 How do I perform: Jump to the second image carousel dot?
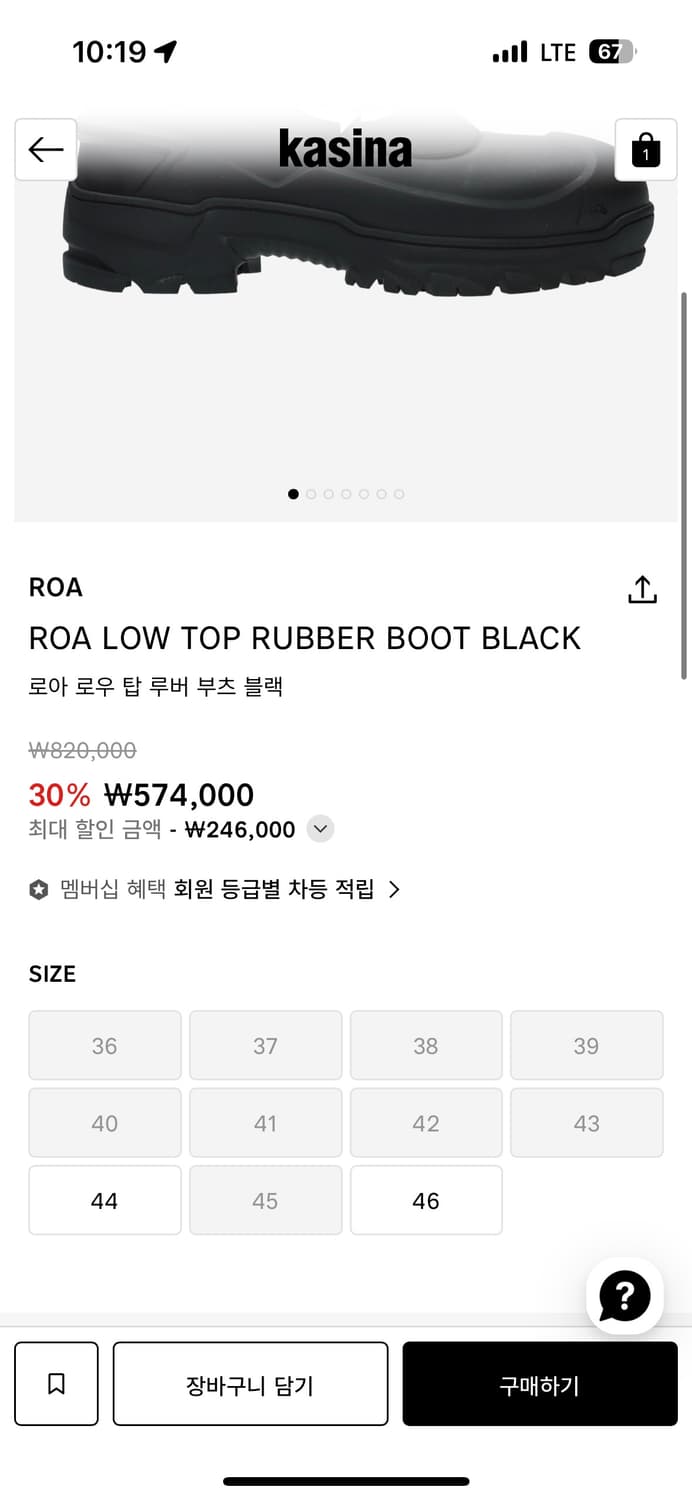tap(311, 494)
